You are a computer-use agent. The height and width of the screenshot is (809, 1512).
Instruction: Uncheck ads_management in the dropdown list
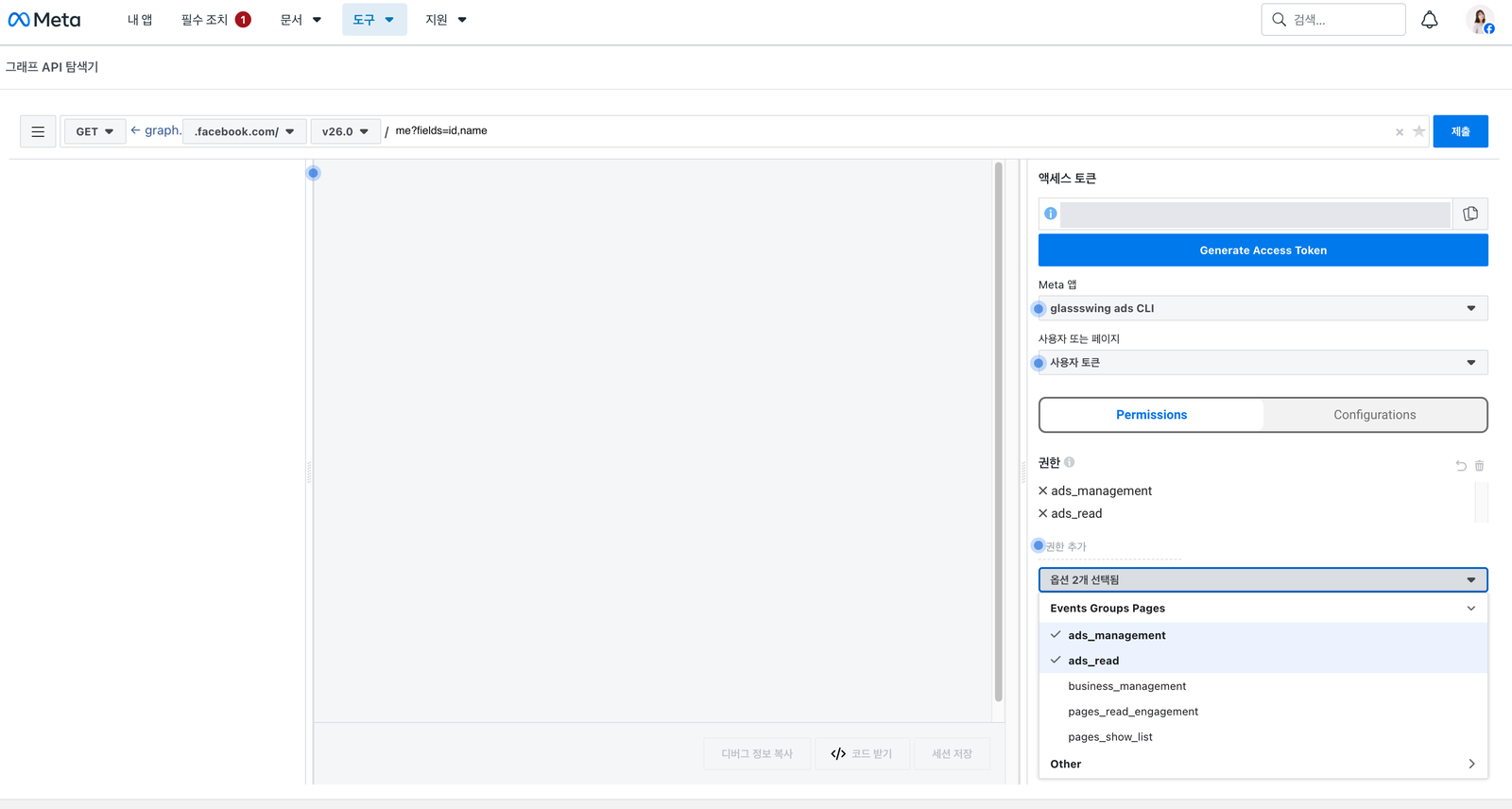click(x=1263, y=635)
